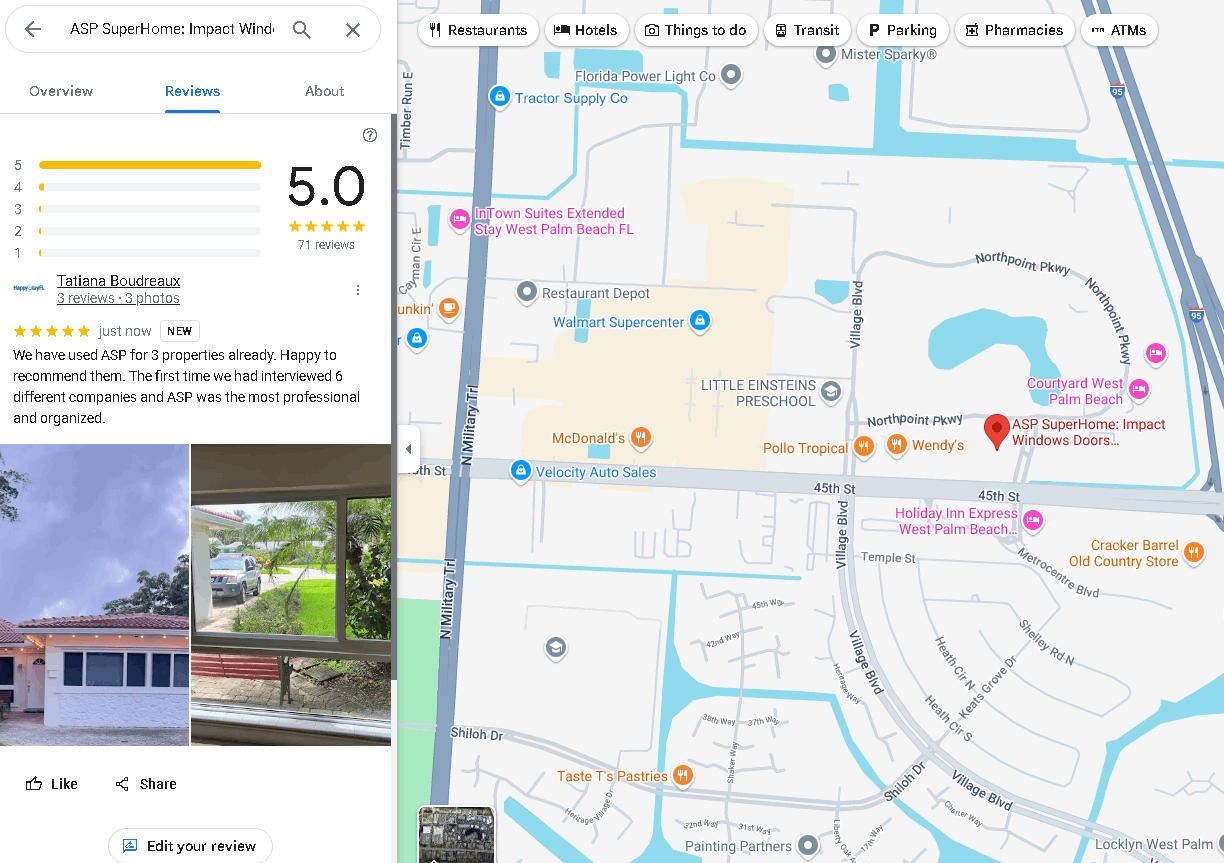Click the I-95 shield near ATMs chip
Screen dimensions: 1224x863
(x=1116, y=91)
